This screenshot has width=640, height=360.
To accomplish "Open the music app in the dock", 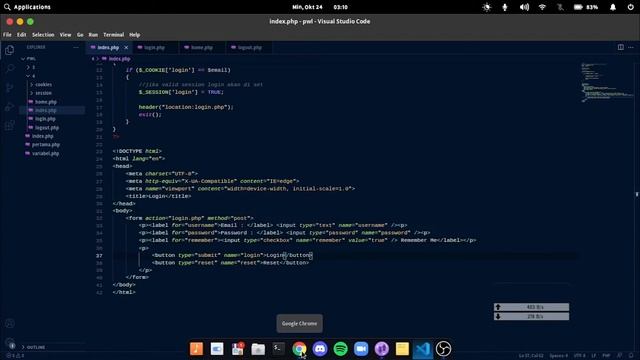I will 196,349.
